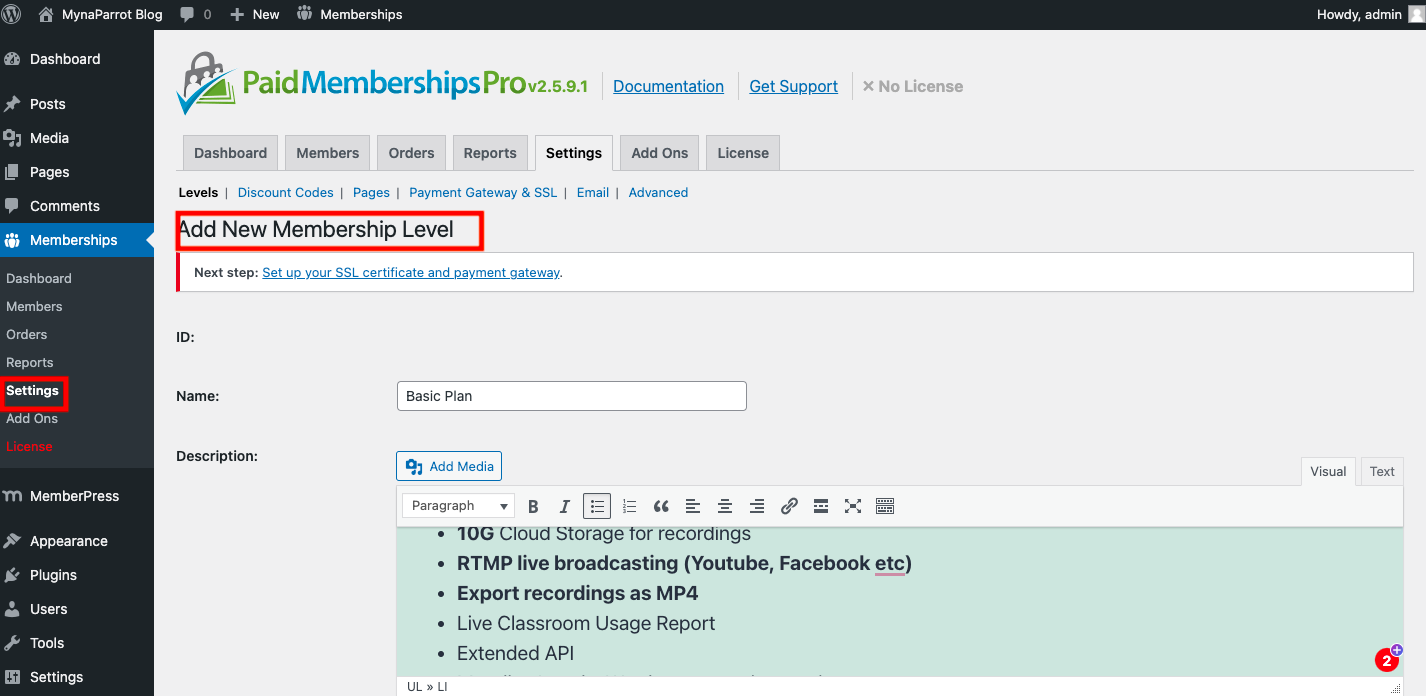
Task: Toggle italic formatting in editor
Action: click(565, 506)
